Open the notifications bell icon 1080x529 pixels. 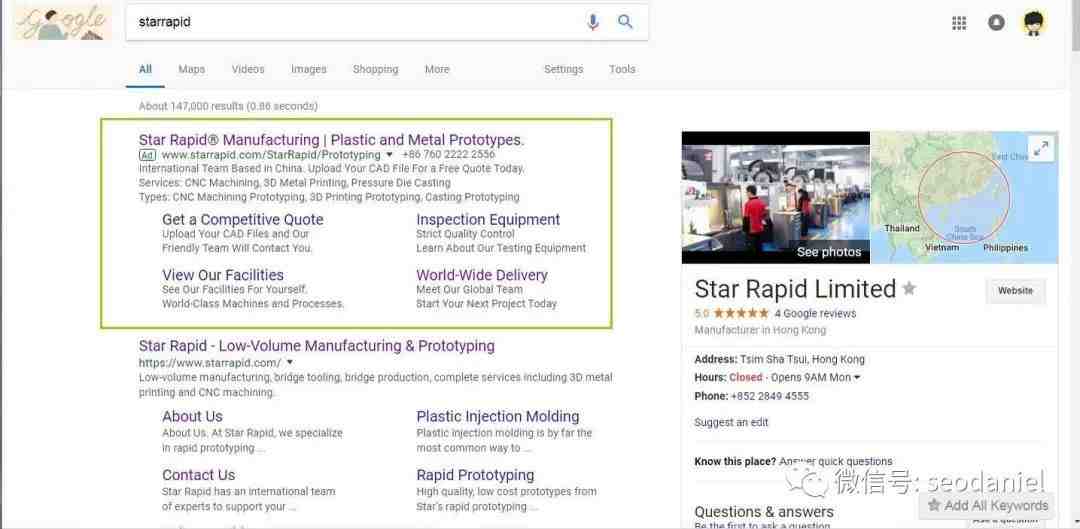[996, 23]
